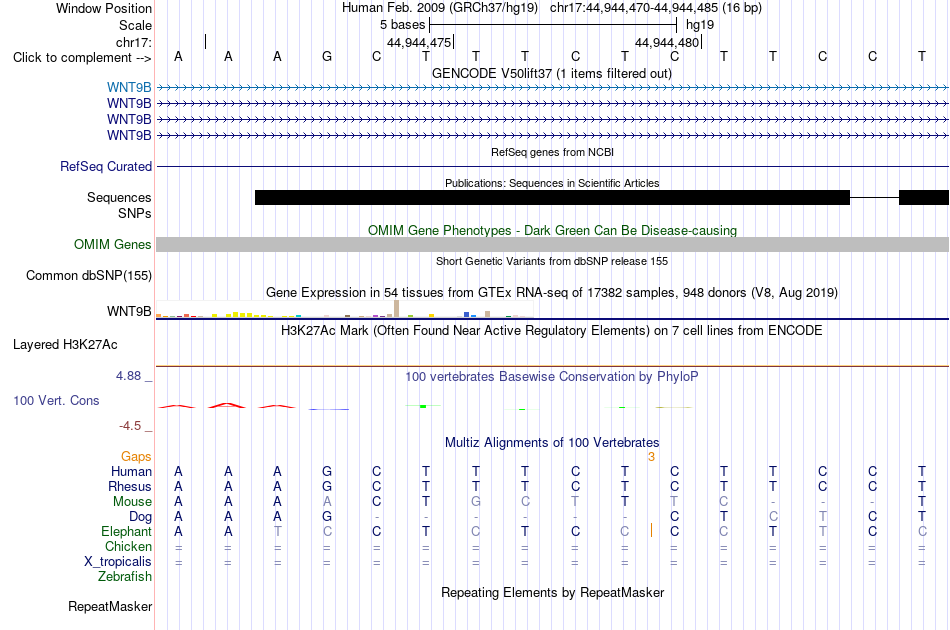Click the hg19 label beside the scale bar
The image size is (950, 630).
point(700,25)
